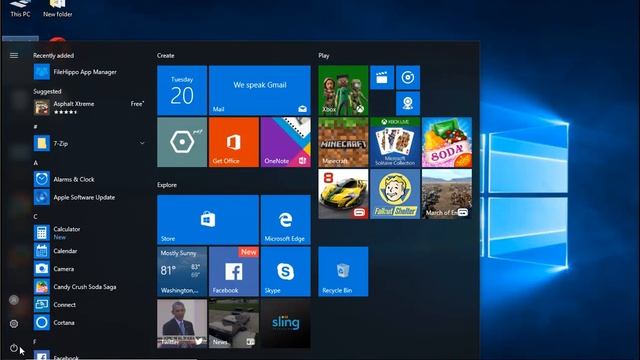
Task: Open the Xbox tile
Action: tap(343, 91)
